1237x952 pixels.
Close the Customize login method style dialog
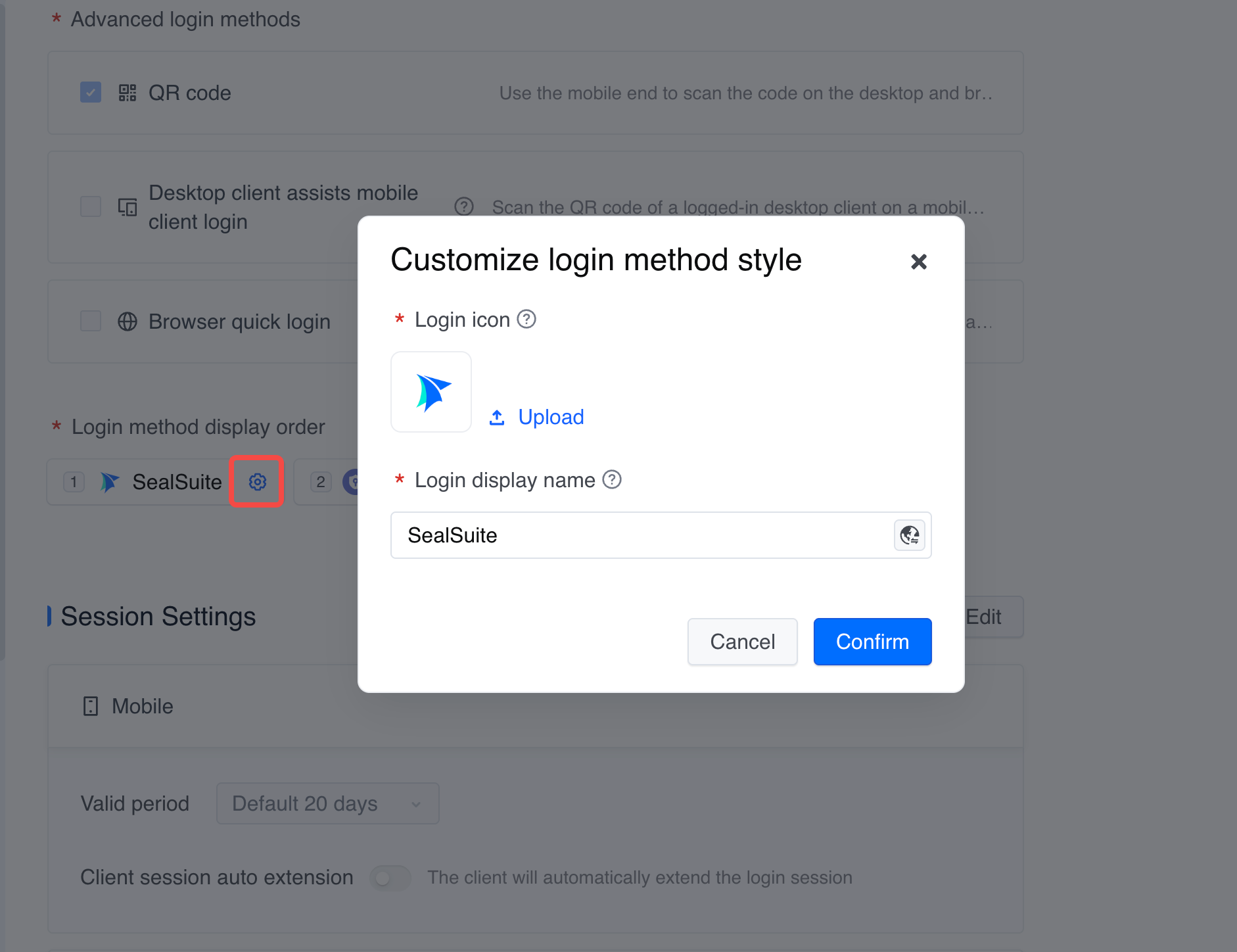pos(918,262)
